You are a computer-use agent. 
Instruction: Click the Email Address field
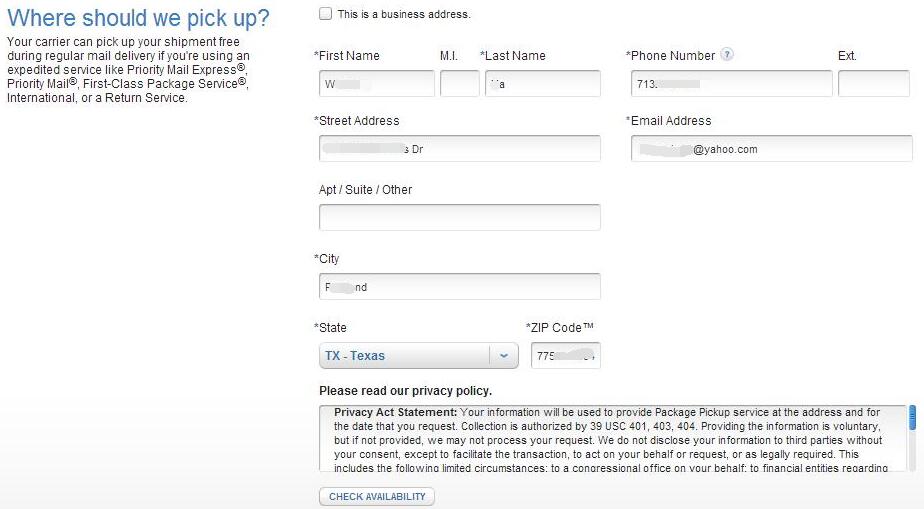coord(771,148)
